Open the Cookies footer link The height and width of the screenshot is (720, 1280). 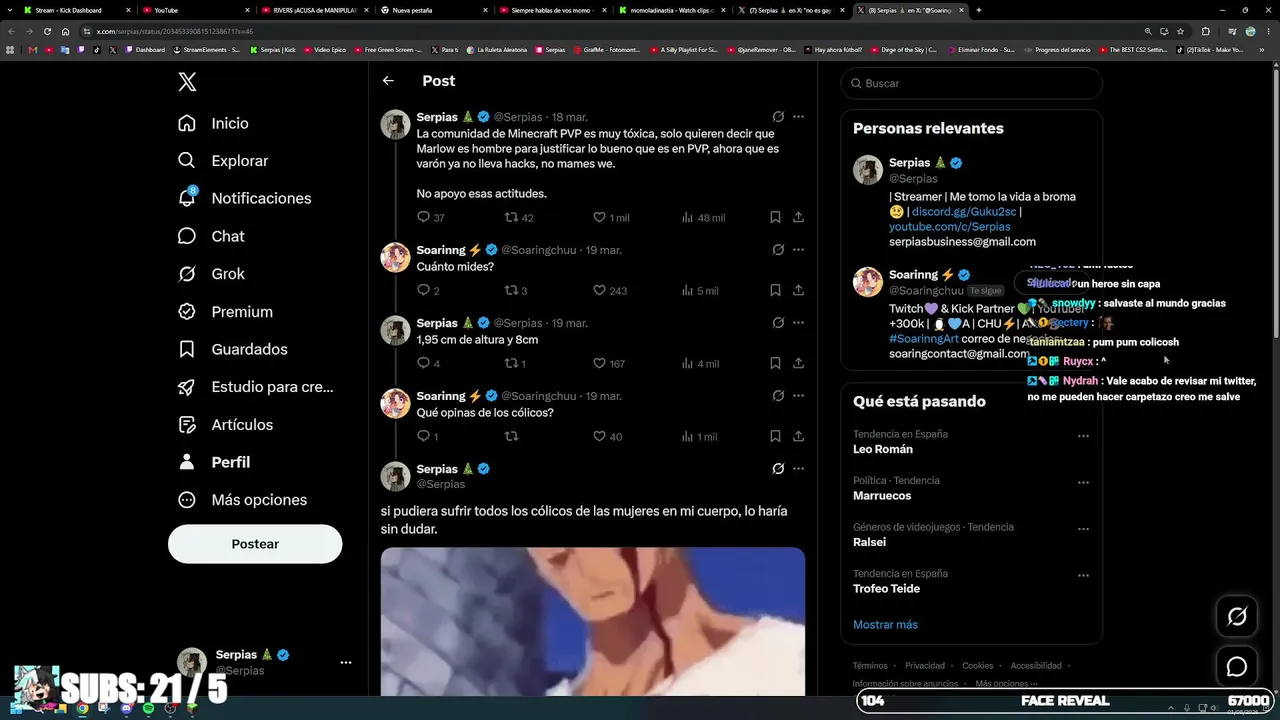(x=978, y=666)
